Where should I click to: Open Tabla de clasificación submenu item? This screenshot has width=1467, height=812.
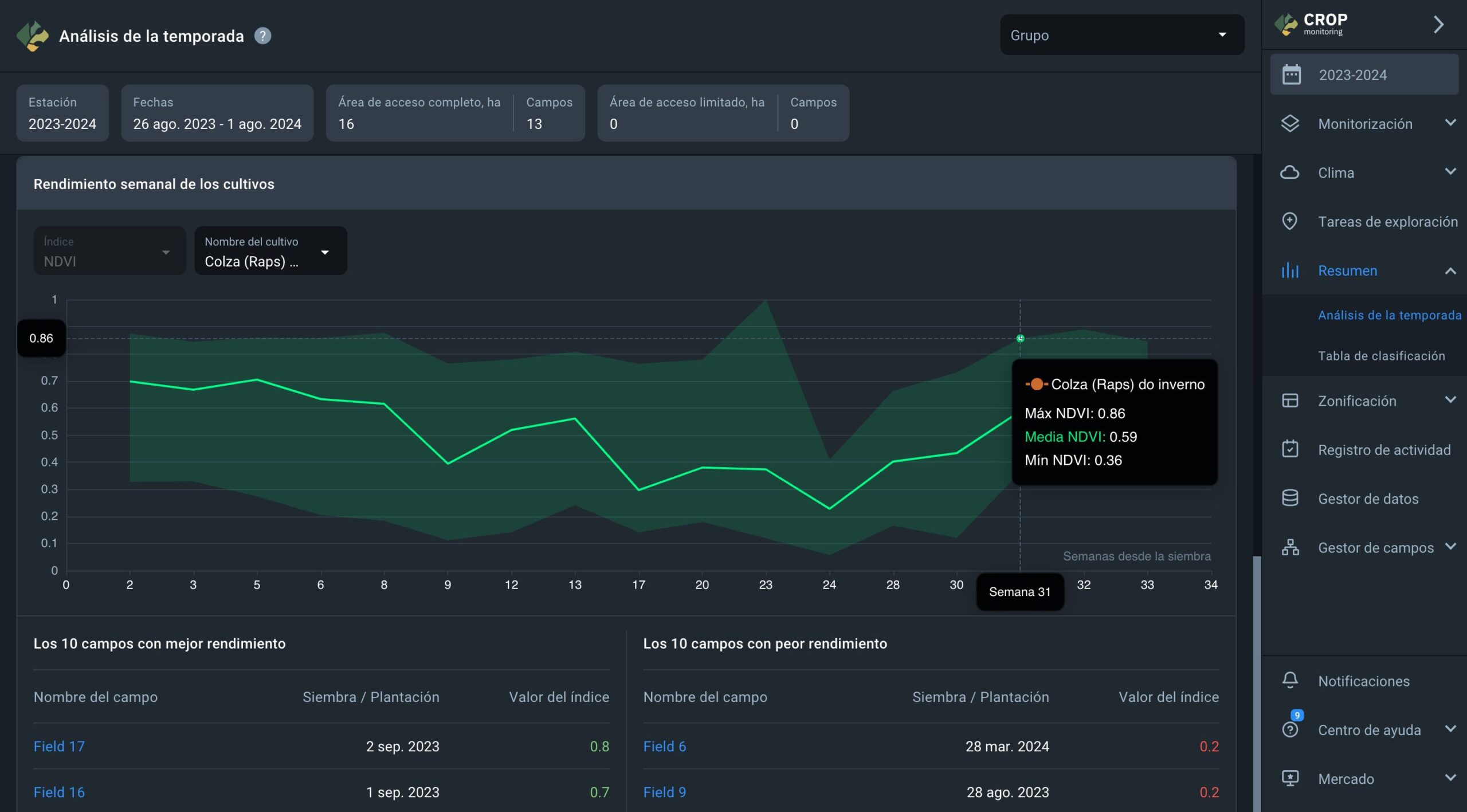click(x=1381, y=356)
